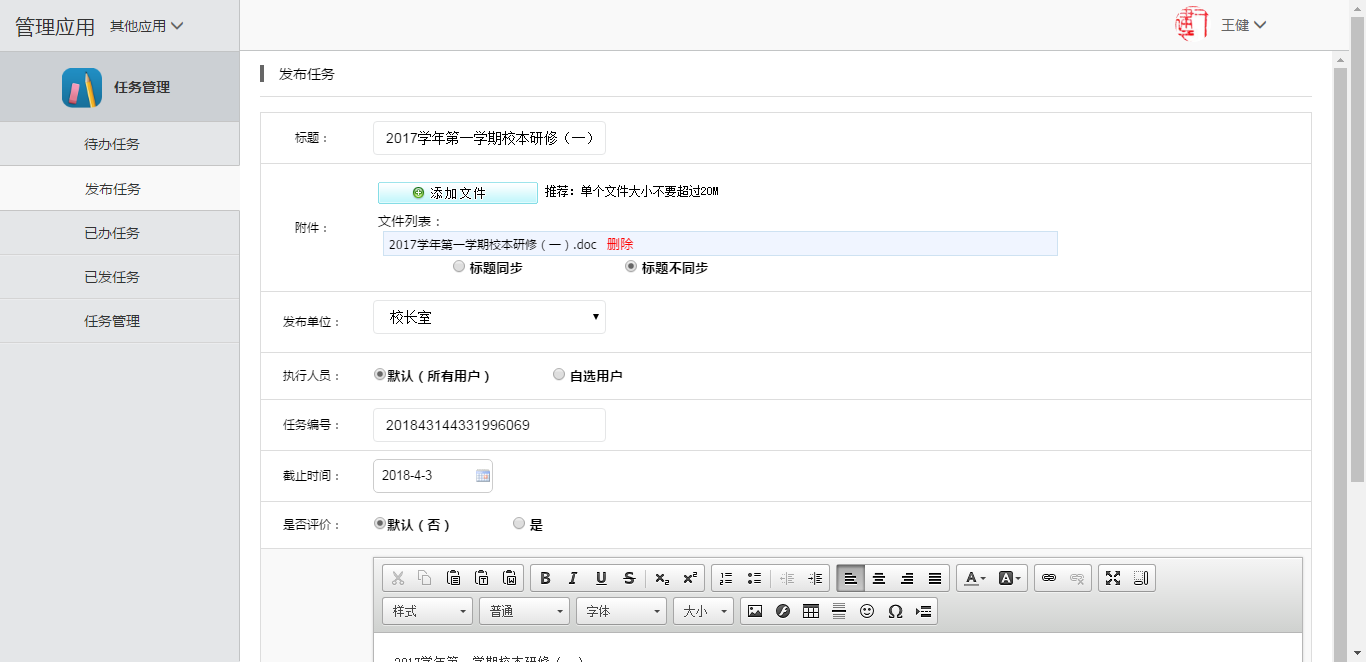
Task: Open the smiley emoticon picker
Action: point(867,611)
